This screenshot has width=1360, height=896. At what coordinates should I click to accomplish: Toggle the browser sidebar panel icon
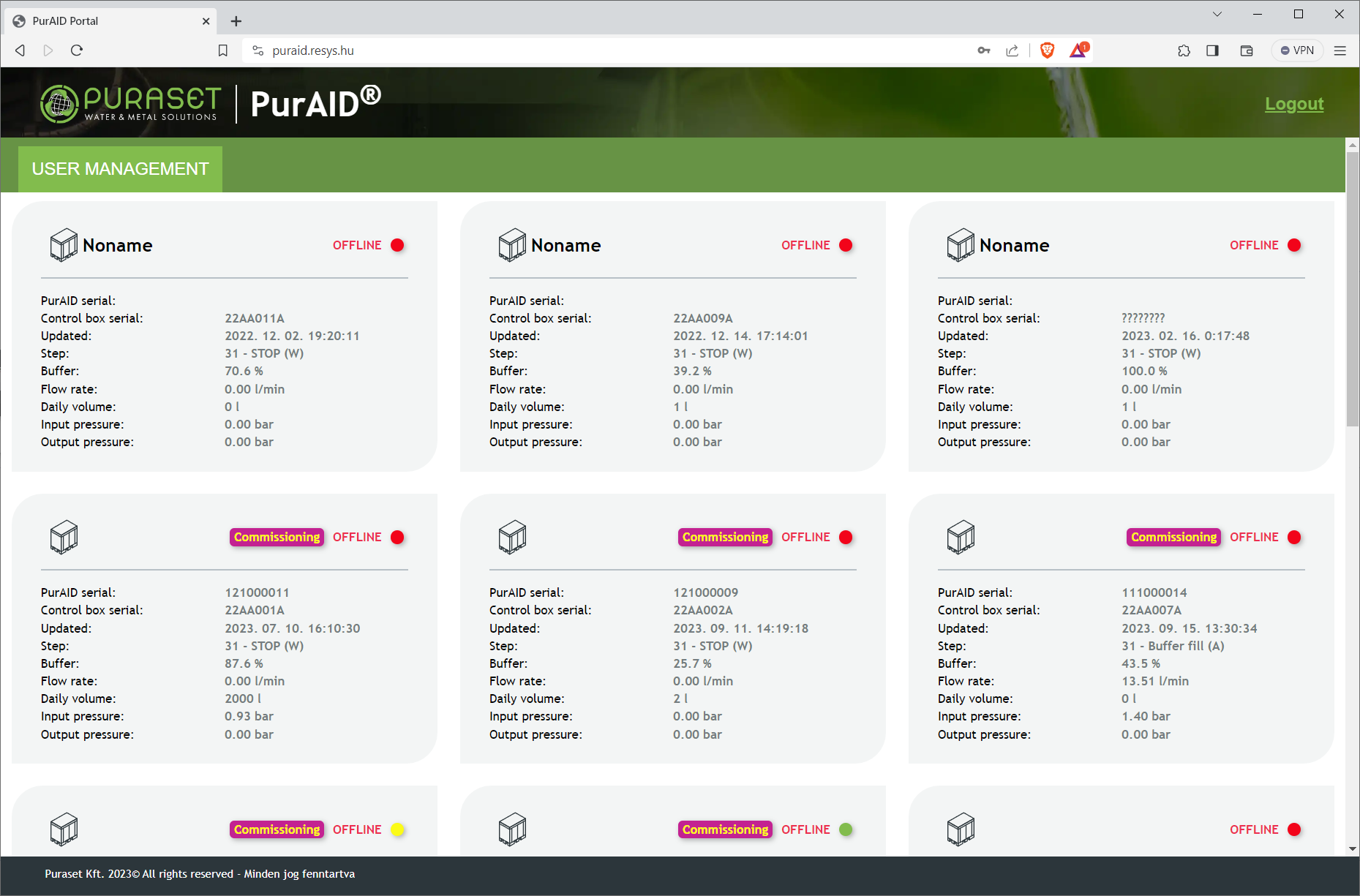1212,50
